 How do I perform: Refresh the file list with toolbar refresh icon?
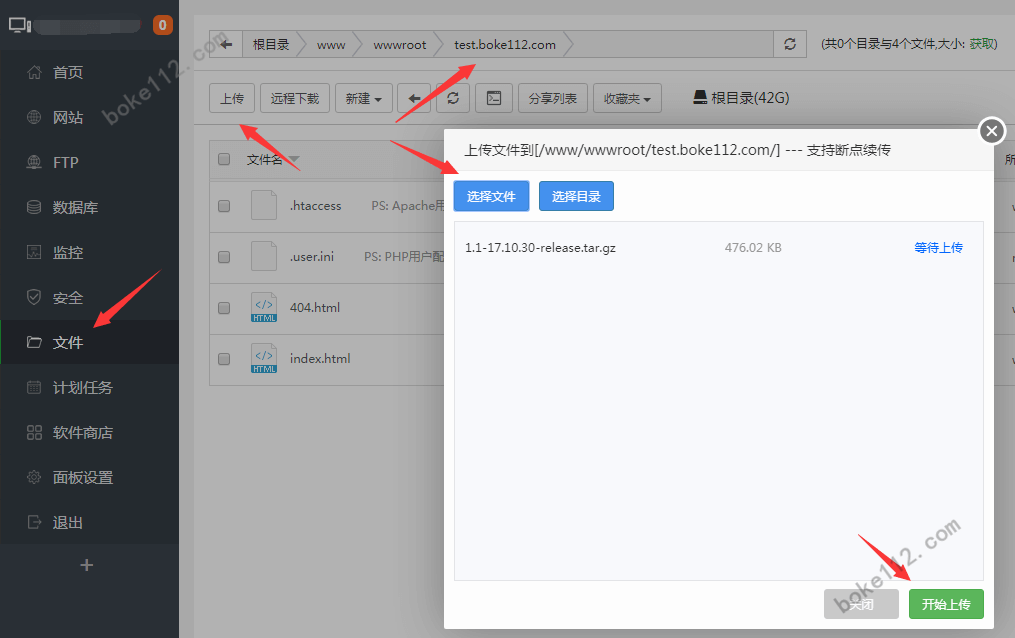[455, 97]
